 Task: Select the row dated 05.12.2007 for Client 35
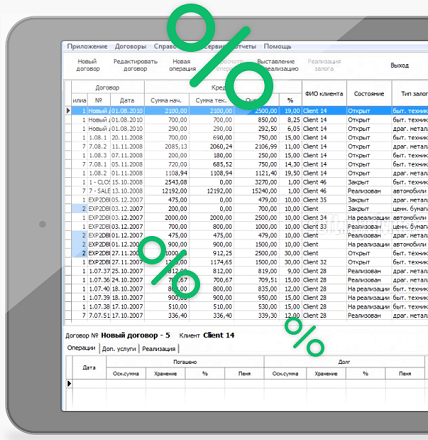pos(249,200)
